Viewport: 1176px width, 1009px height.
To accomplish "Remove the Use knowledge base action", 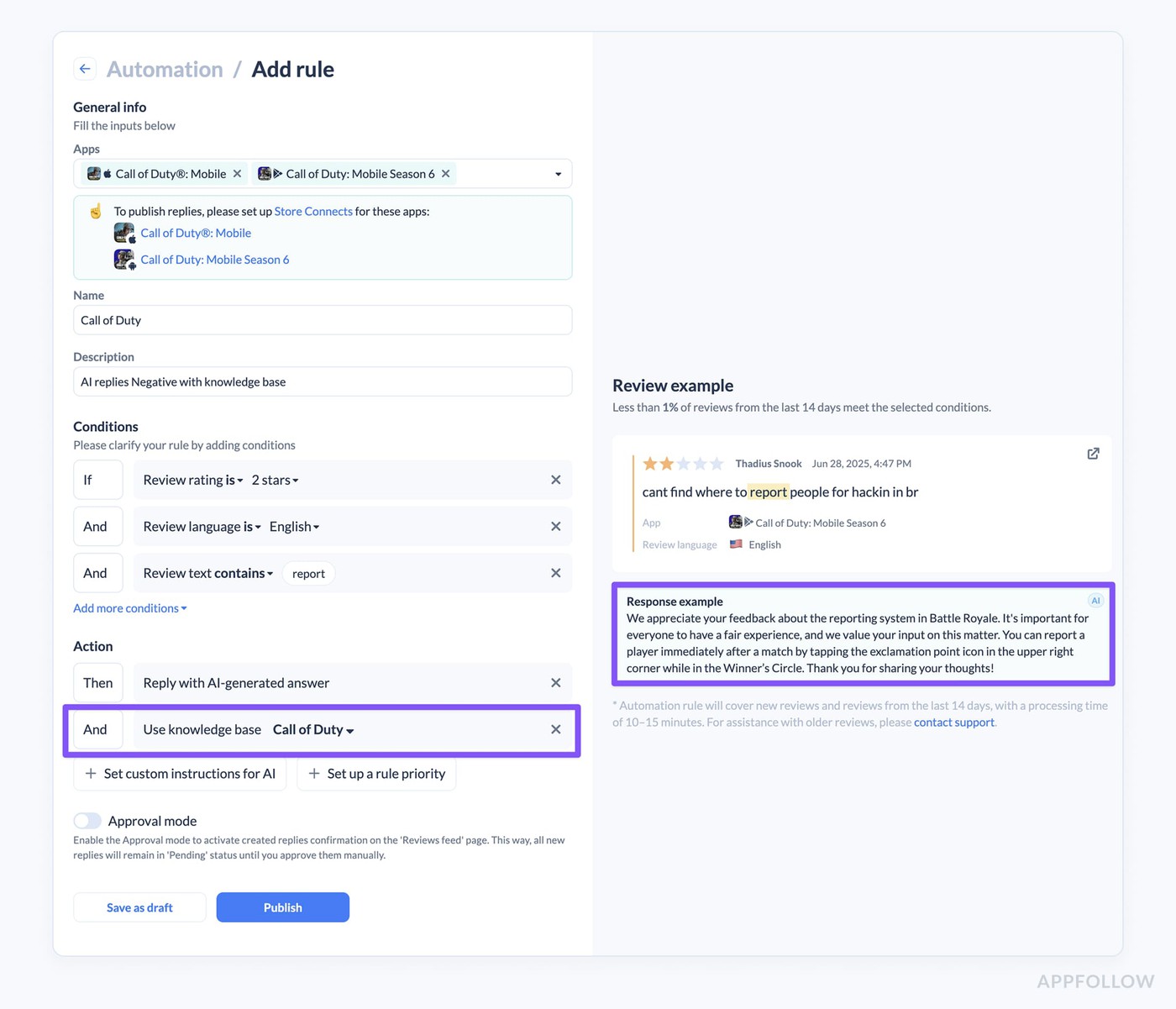I will pyautogui.click(x=555, y=729).
